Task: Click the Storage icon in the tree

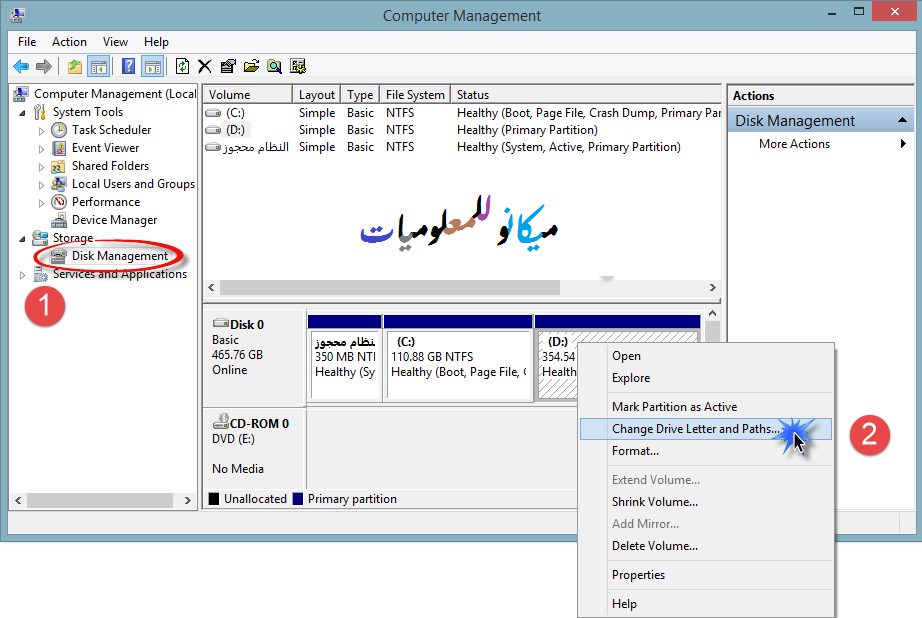Action: (40, 238)
